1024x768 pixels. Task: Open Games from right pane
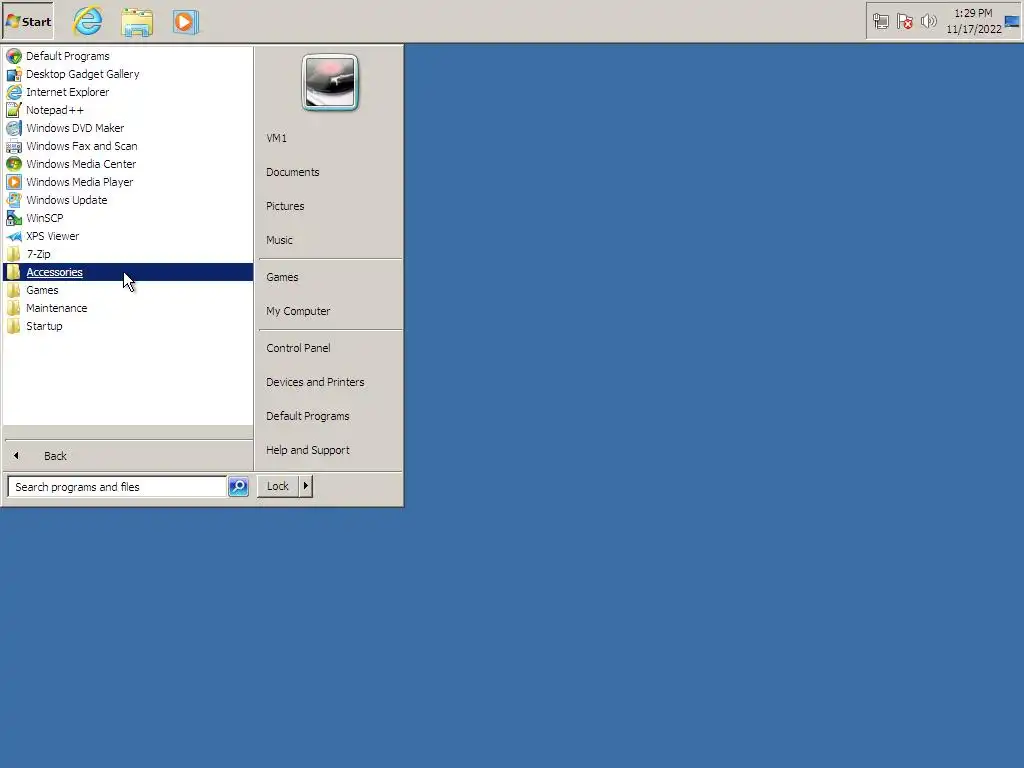[x=282, y=278]
